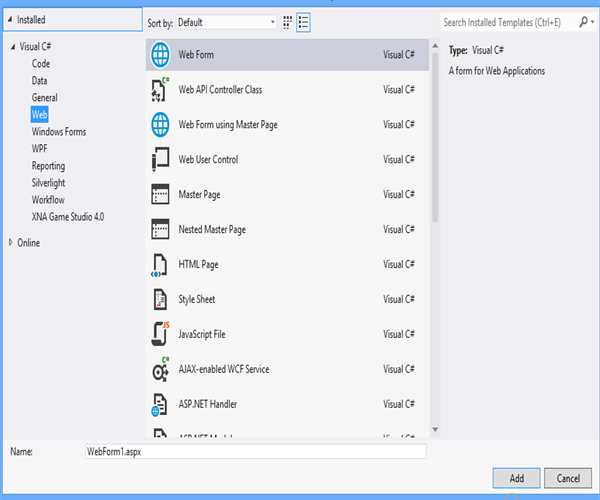This screenshot has height=500, width=600.
Task: Click the Name field containing WebForm1.aspx
Action: pos(255,452)
